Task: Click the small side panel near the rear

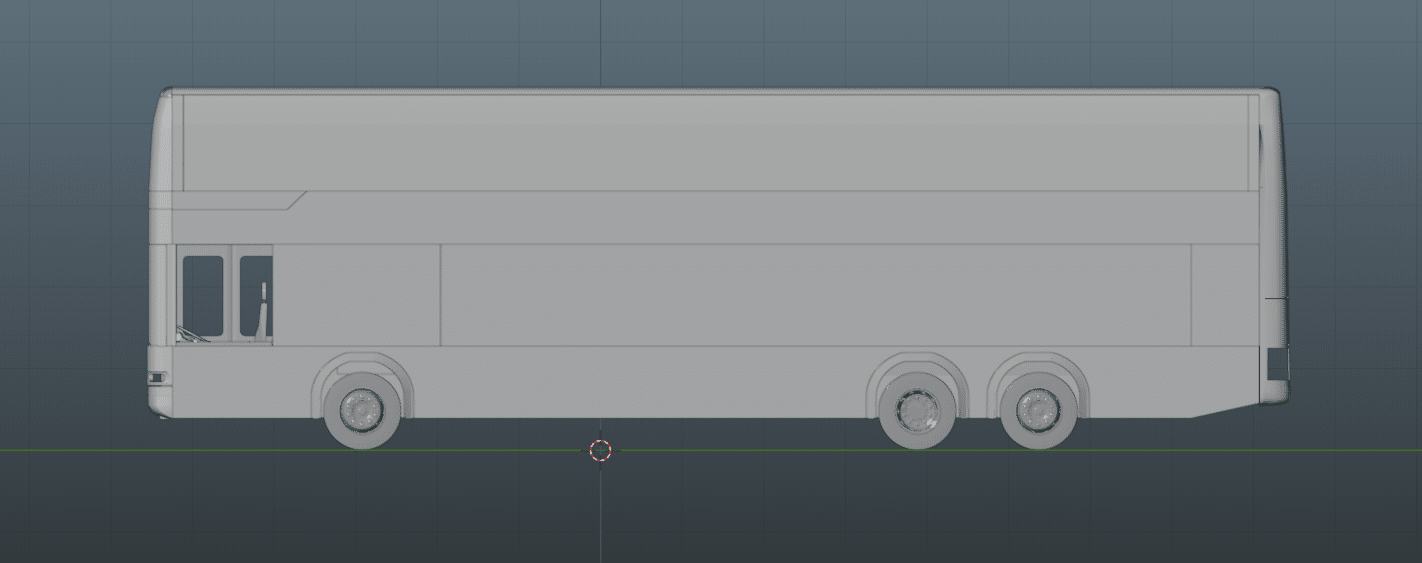Action: (x=1225, y=295)
